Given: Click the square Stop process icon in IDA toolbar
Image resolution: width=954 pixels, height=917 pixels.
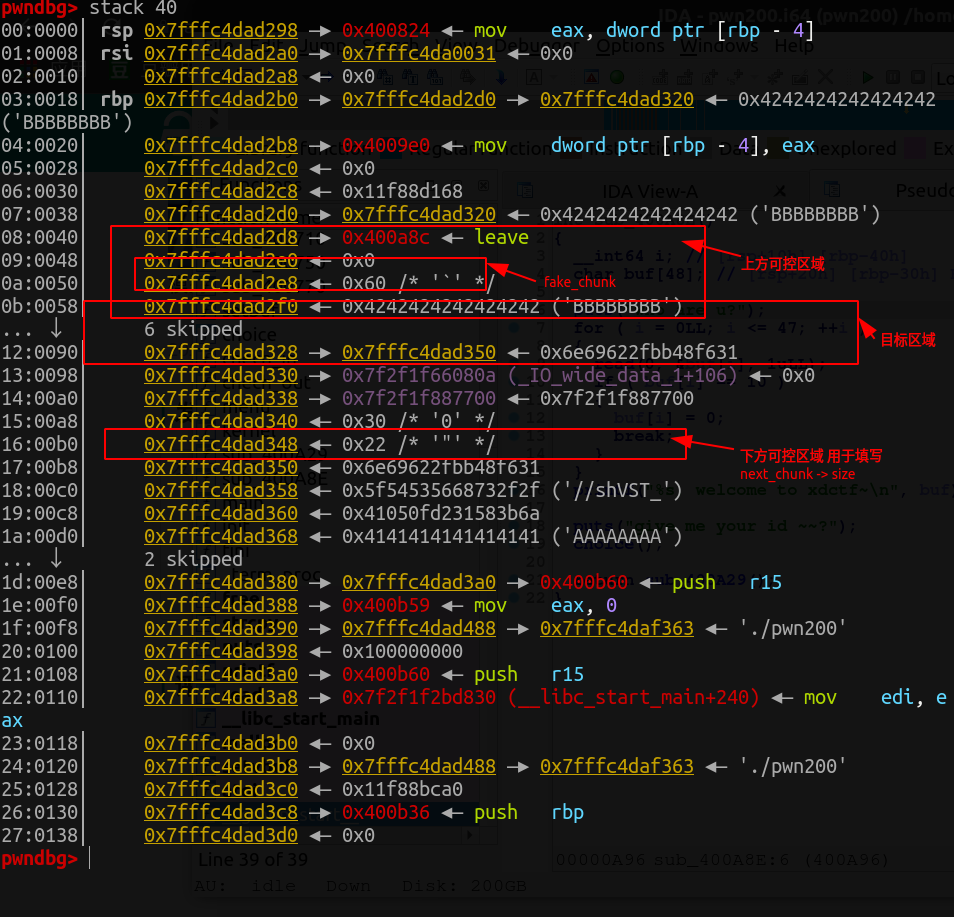Looking at the screenshot, I should coord(917,76).
